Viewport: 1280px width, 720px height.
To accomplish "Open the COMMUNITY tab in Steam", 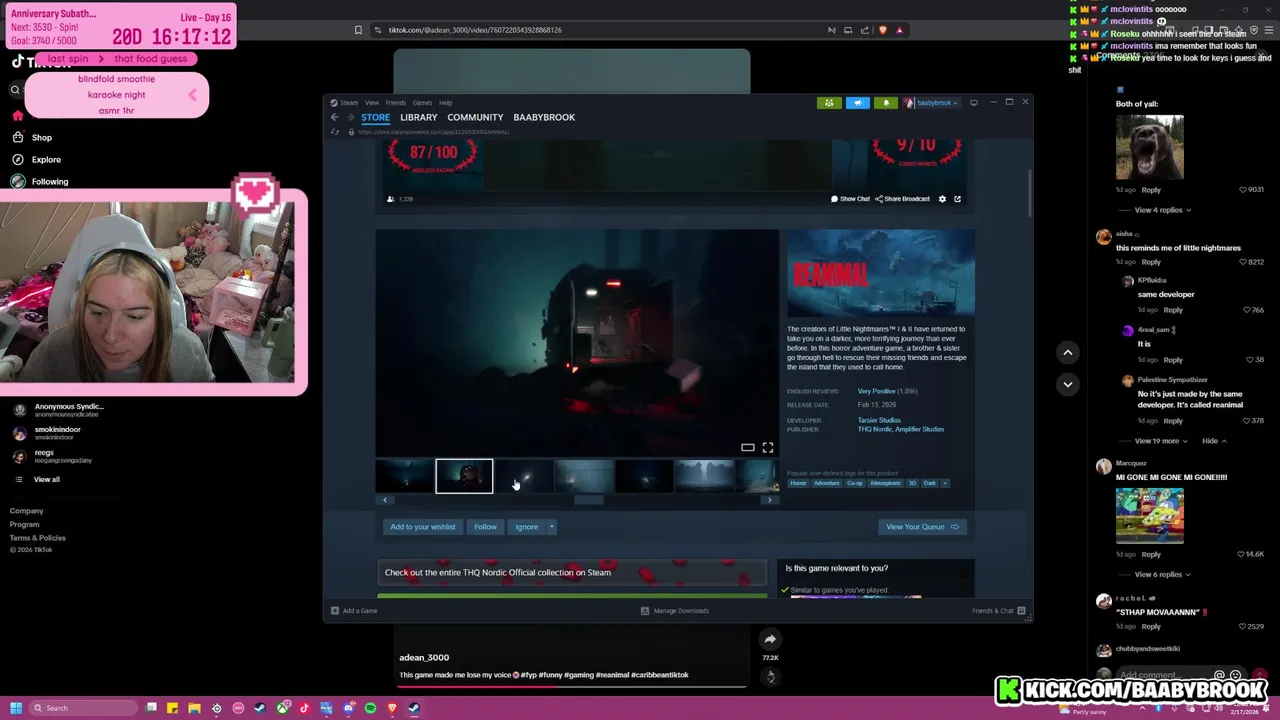I will (x=475, y=117).
